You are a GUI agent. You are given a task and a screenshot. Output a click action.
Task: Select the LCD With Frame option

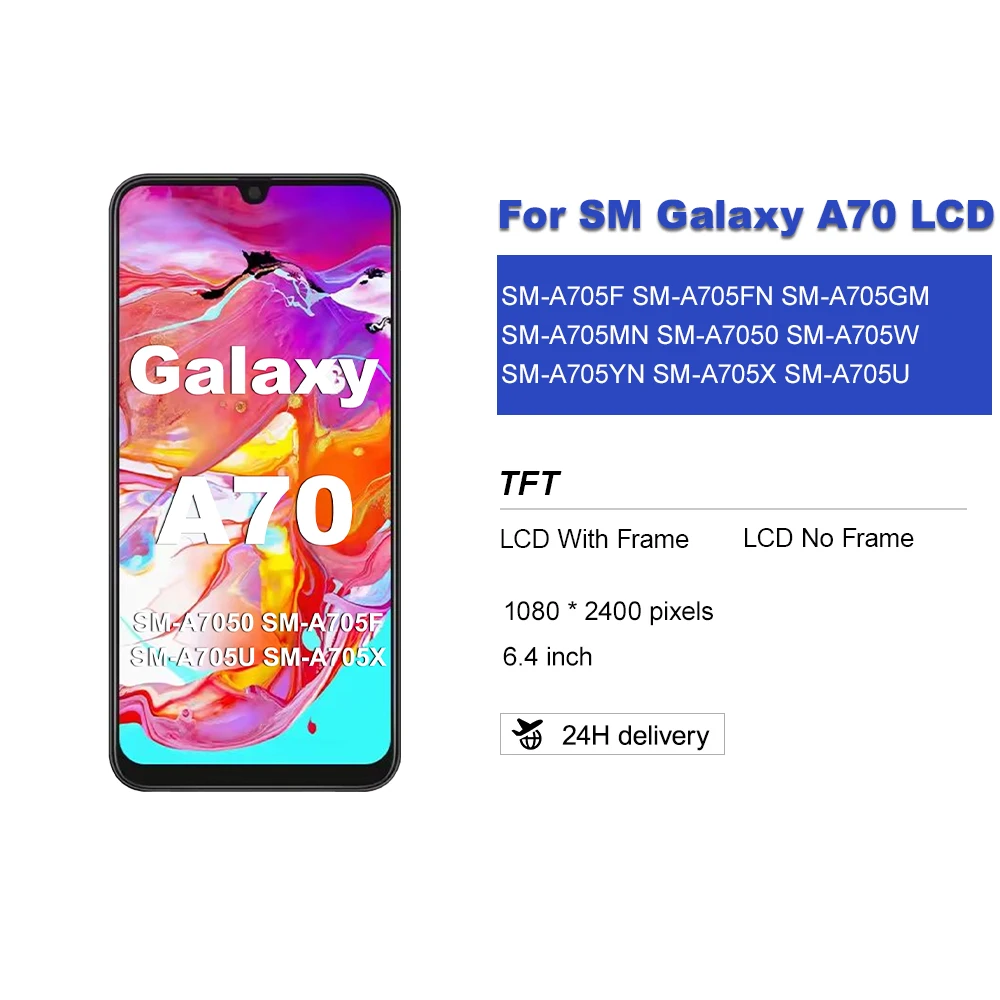tap(594, 540)
